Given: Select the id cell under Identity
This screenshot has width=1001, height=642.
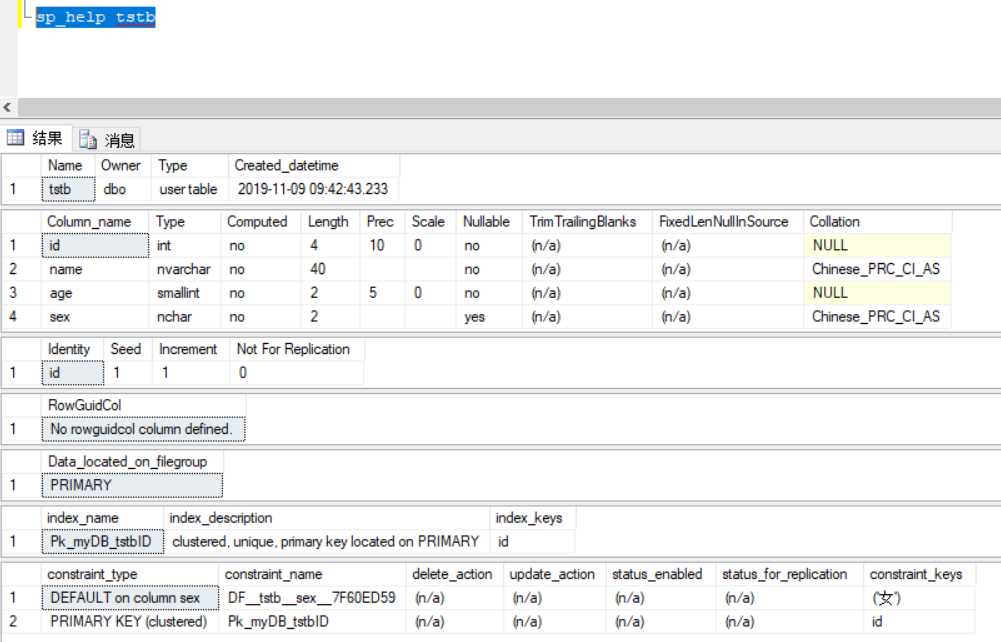Looking at the screenshot, I should tap(73, 373).
